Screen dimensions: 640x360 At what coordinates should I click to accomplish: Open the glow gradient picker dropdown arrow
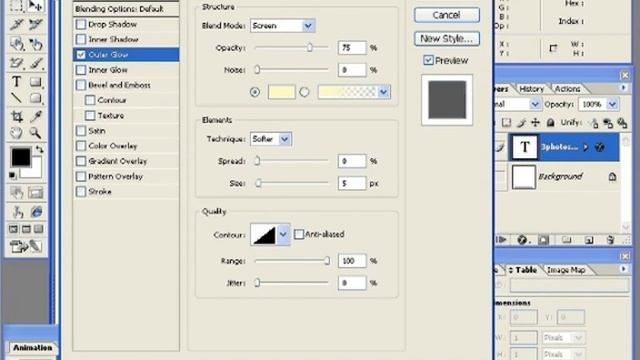click(x=383, y=92)
